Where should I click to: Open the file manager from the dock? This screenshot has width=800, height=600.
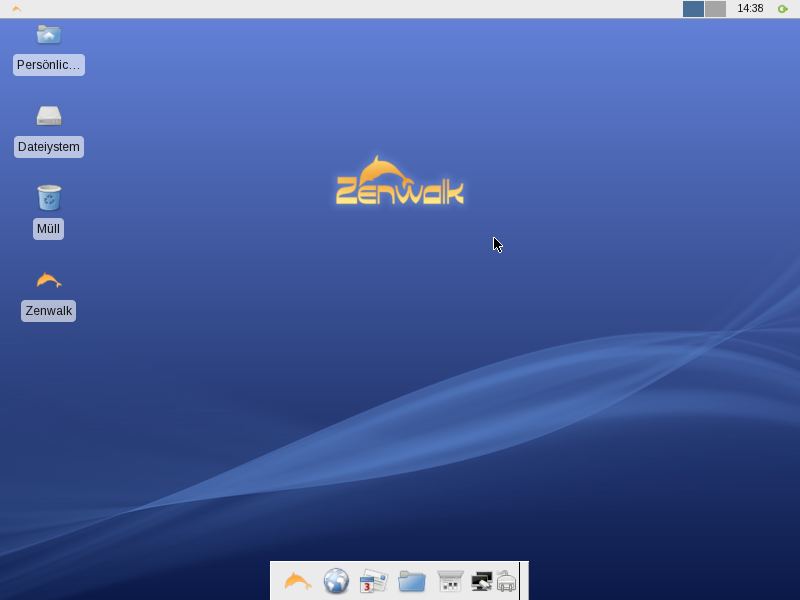coord(410,580)
